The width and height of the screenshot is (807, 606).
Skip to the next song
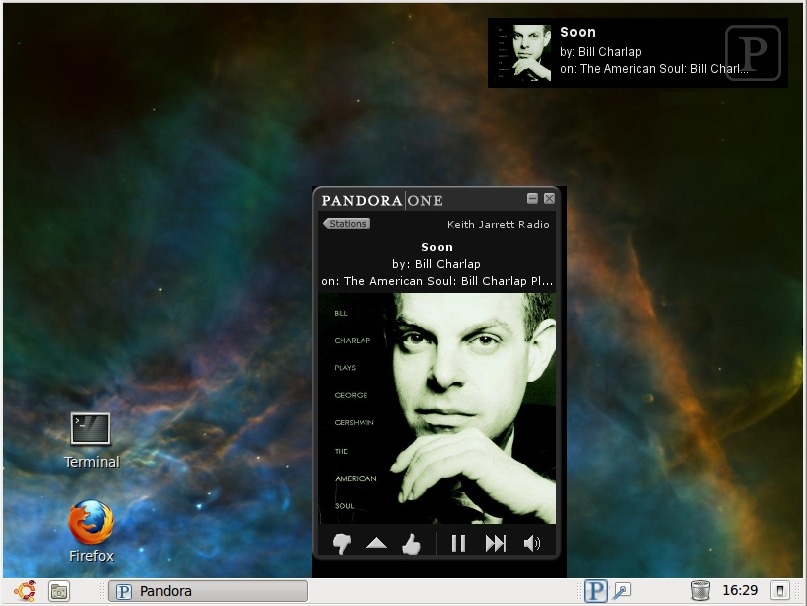[x=496, y=543]
